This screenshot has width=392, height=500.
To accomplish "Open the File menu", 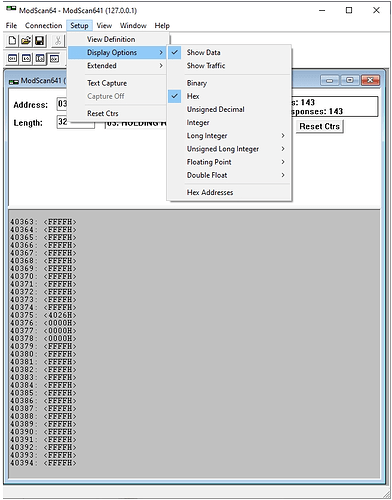I will 11,26.
